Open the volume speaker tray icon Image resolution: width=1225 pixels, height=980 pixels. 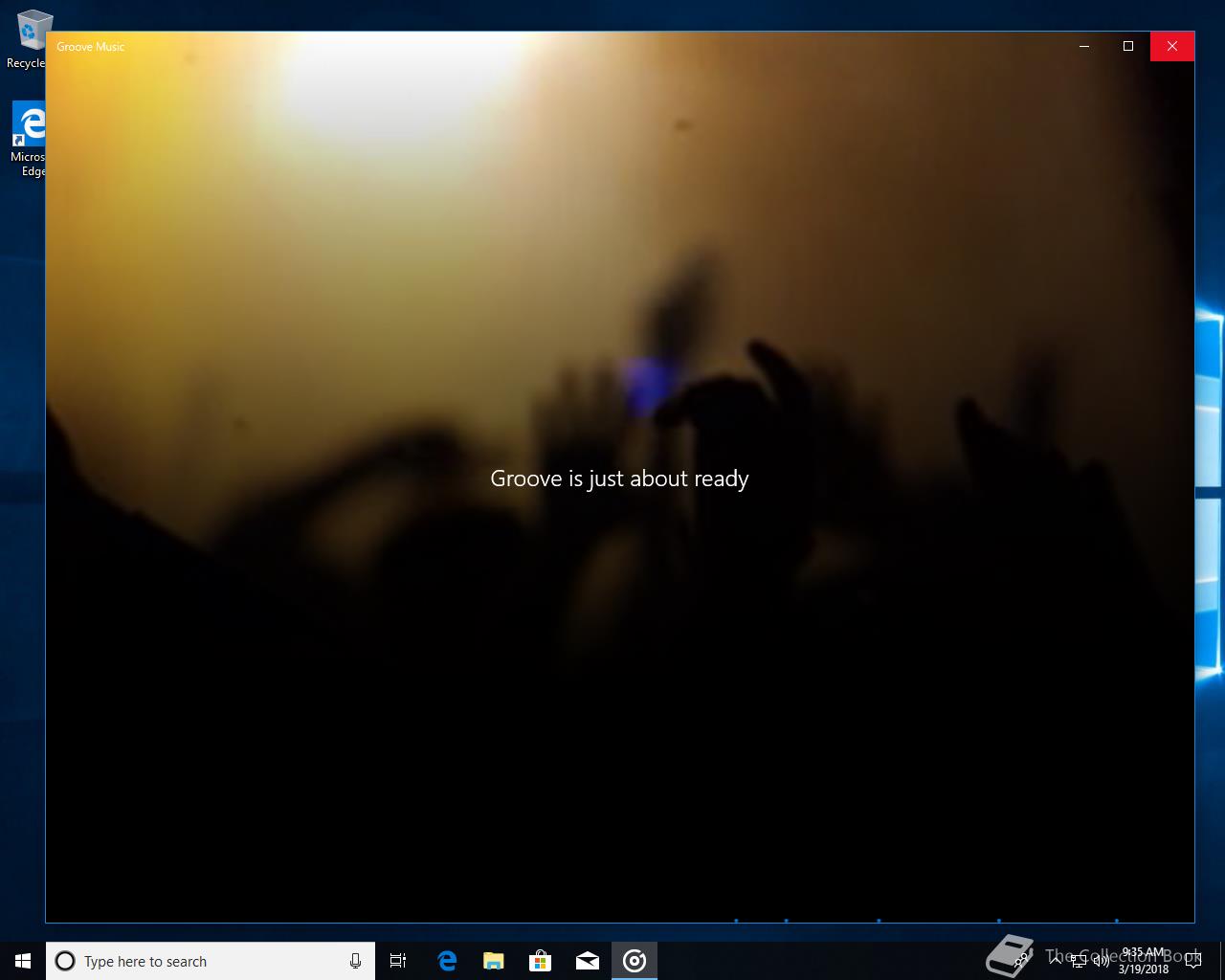pos(1102,961)
